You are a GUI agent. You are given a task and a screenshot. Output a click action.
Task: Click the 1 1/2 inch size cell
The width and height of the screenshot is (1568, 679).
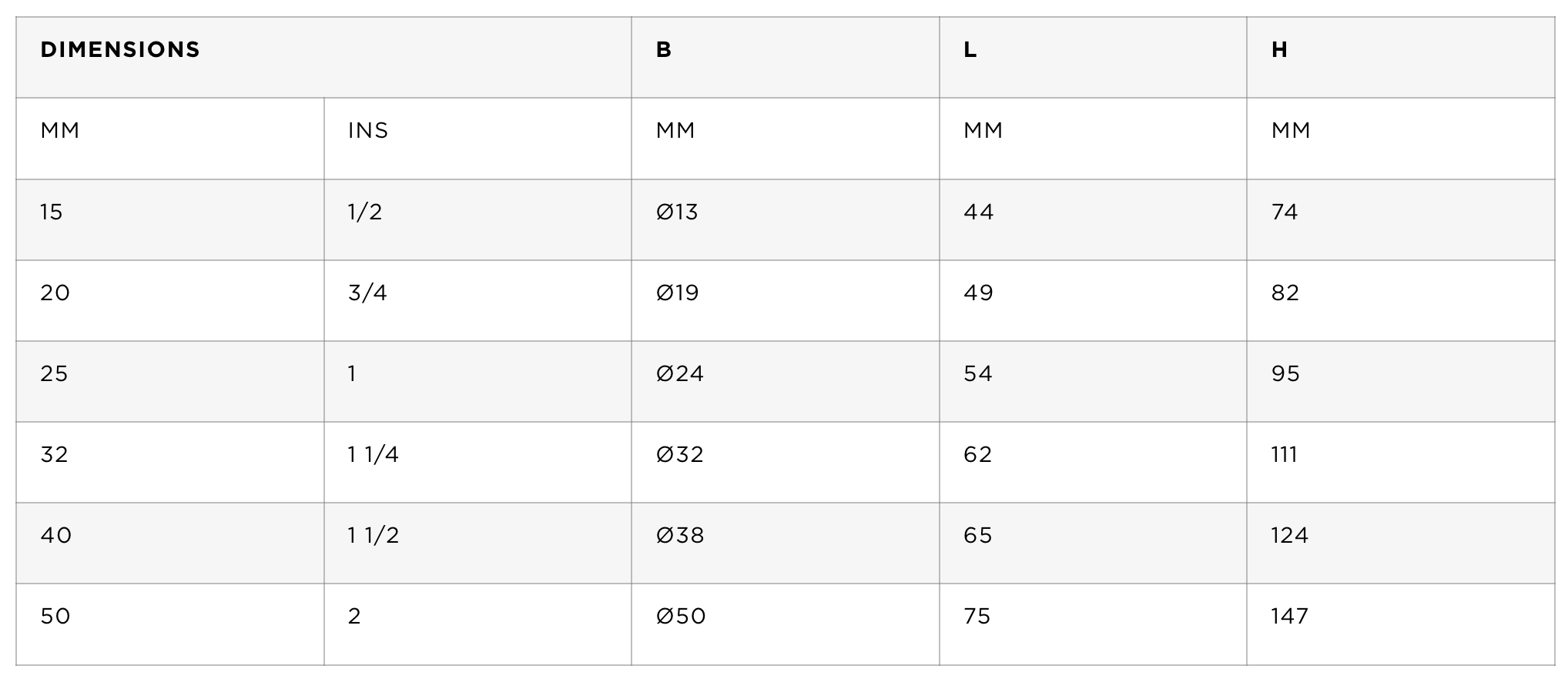coord(477,544)
